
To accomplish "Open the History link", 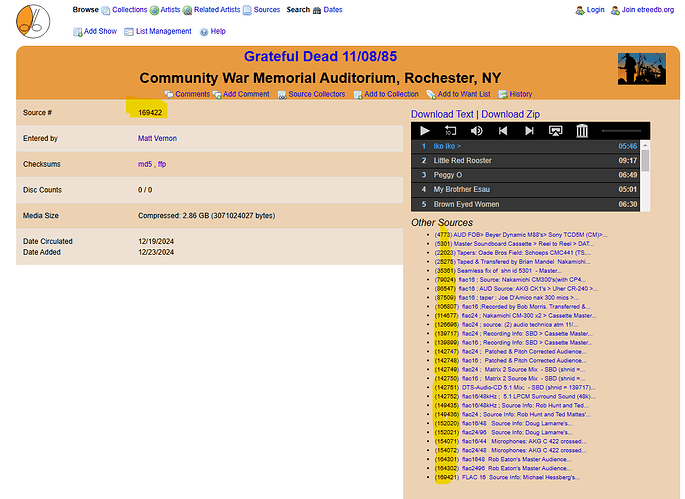I will (521, 94).
